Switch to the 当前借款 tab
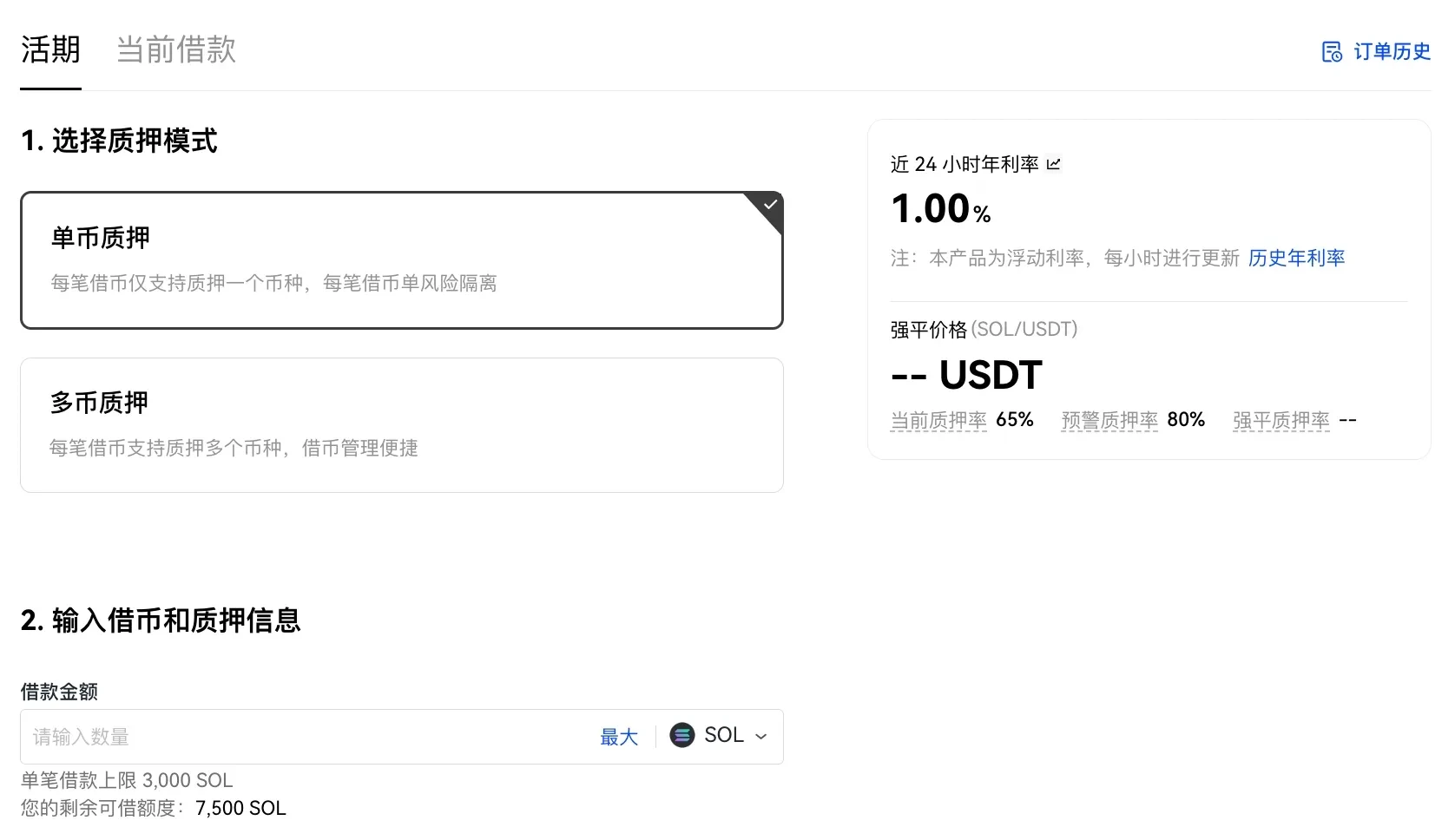1455x840 pixels. click(x=176, y=50)
